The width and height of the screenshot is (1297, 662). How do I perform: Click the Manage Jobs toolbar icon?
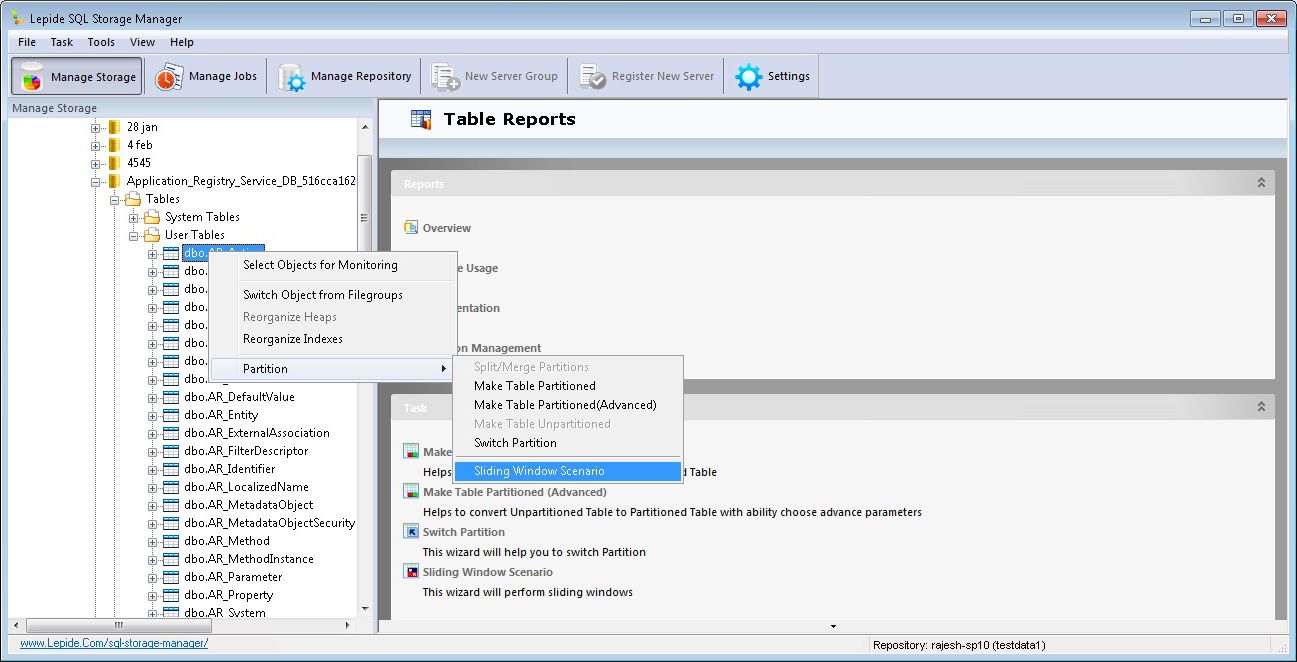click(x=169, y=75)
